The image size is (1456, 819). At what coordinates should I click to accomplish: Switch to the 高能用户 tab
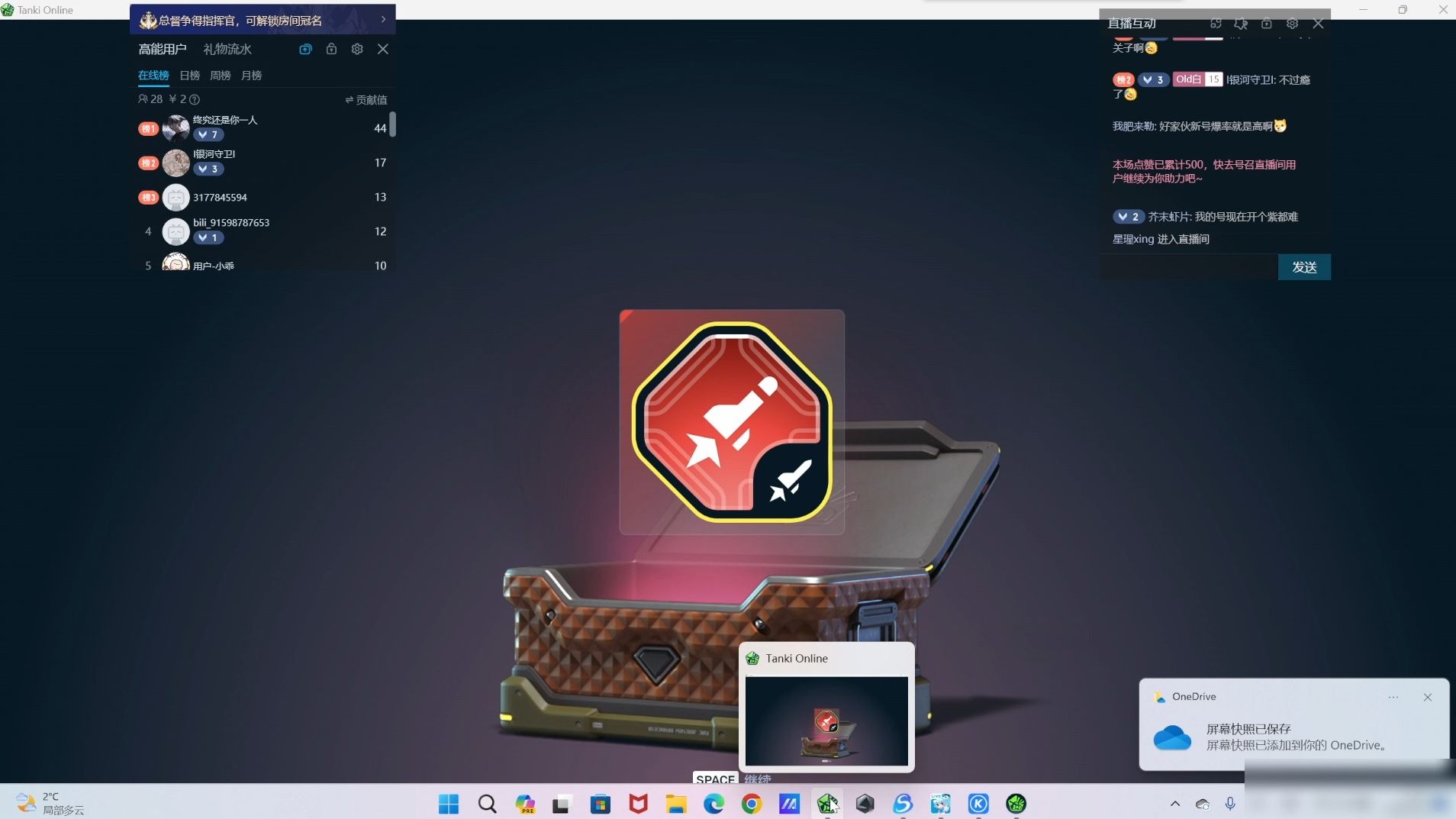pos(163,49)
